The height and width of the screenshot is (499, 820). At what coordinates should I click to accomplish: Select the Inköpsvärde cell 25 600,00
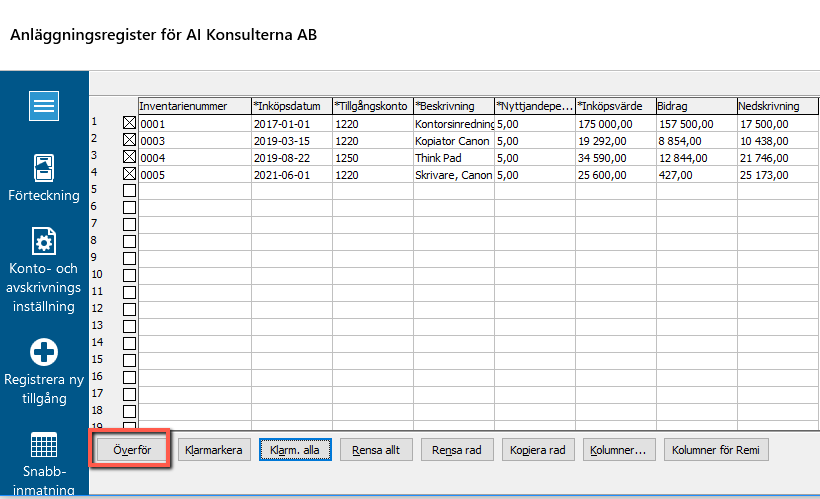[616, 175]
